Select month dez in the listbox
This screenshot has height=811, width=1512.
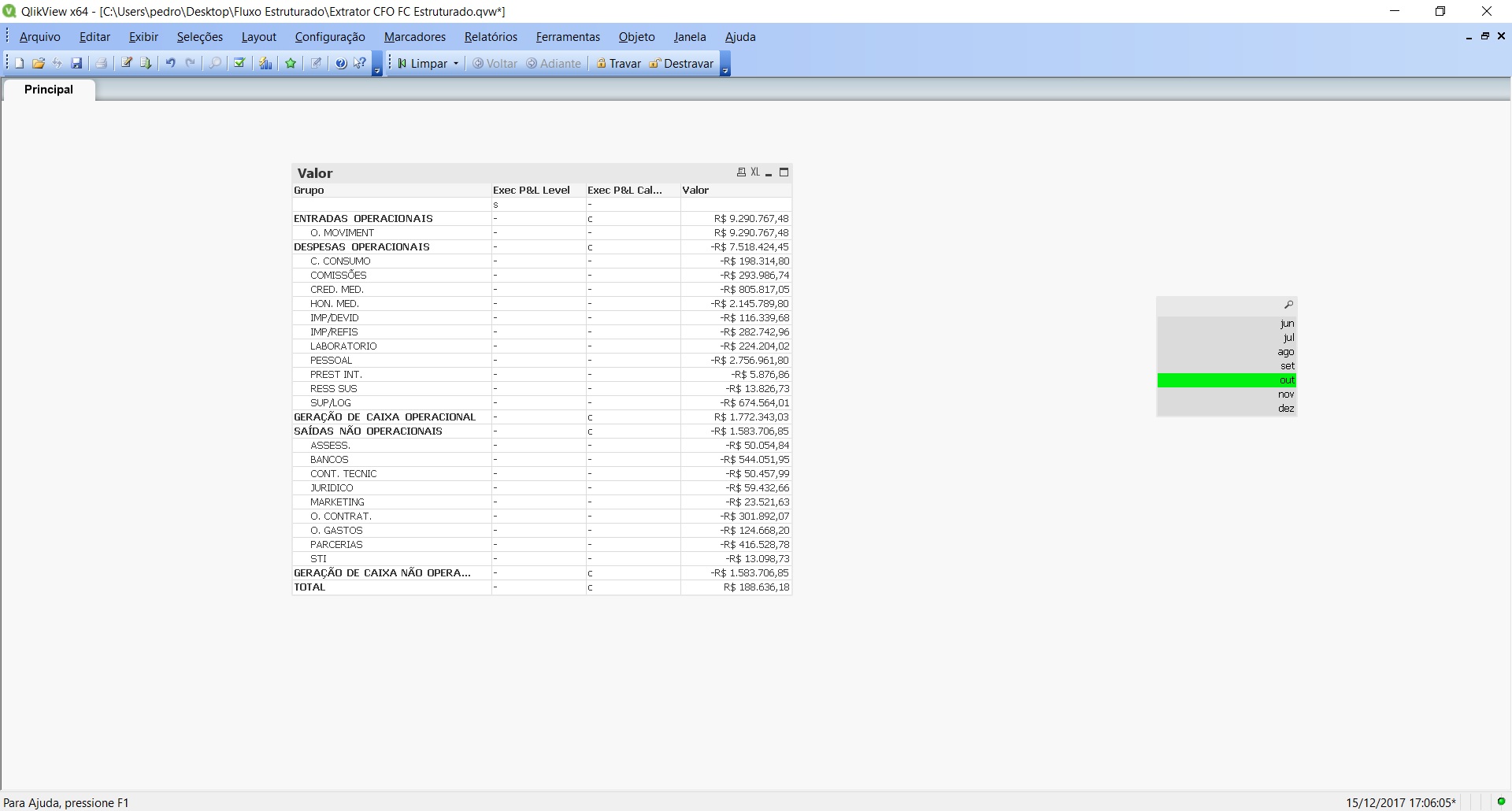(x=1227, y=409)
